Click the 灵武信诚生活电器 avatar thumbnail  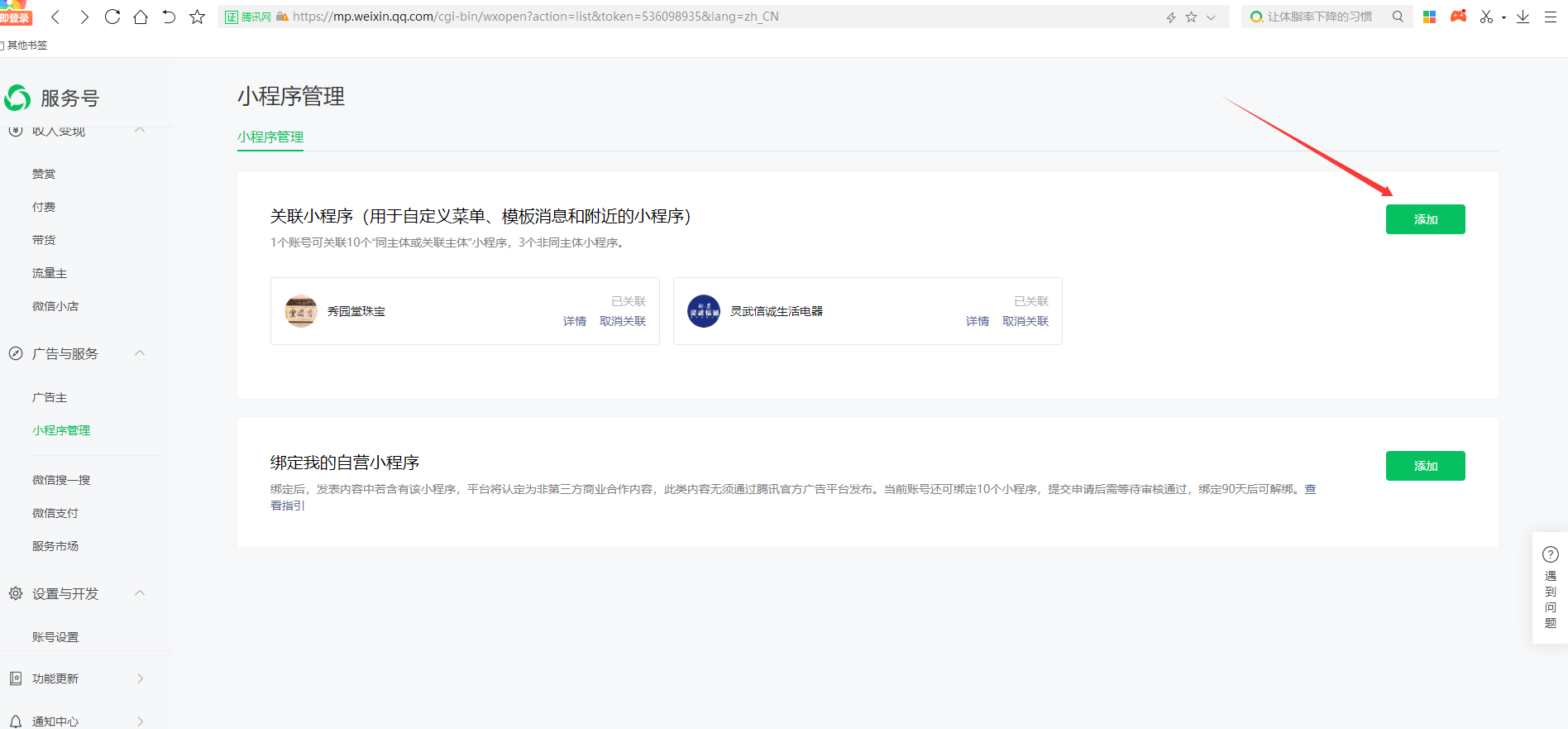point(704,311)
